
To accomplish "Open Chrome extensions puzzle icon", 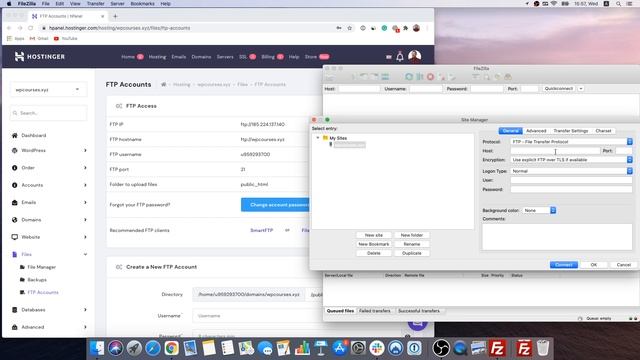I will point(405,28).
